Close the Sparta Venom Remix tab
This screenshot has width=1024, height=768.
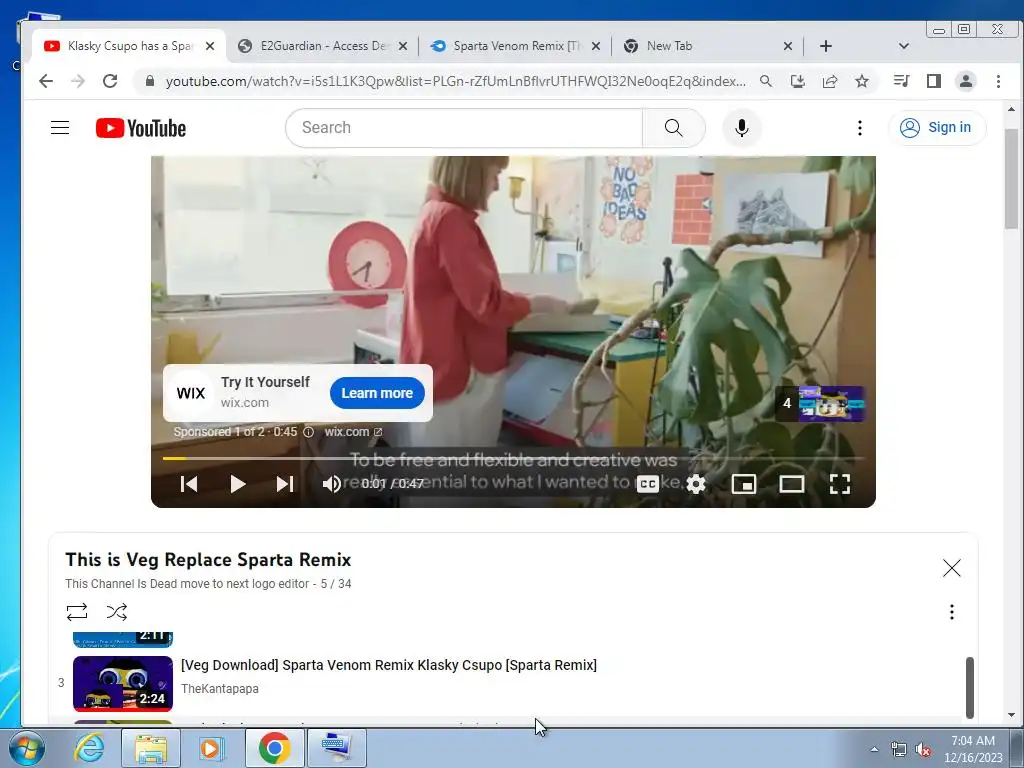coord(596,46)
